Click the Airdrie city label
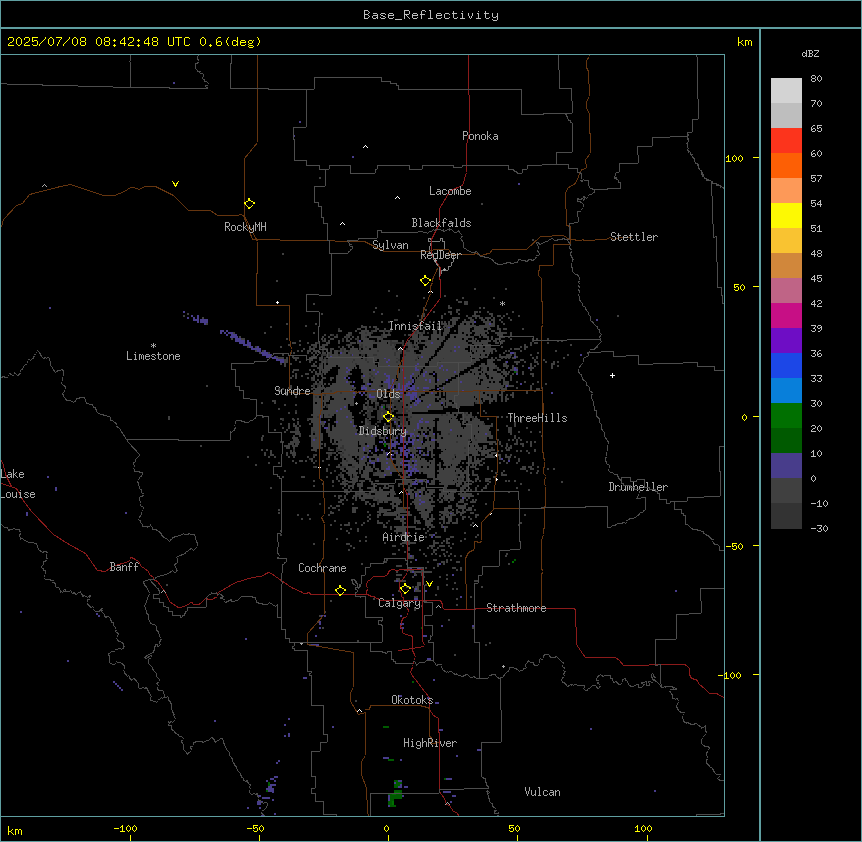The width and height of the screenshot is (862, 842). [404, 537]
